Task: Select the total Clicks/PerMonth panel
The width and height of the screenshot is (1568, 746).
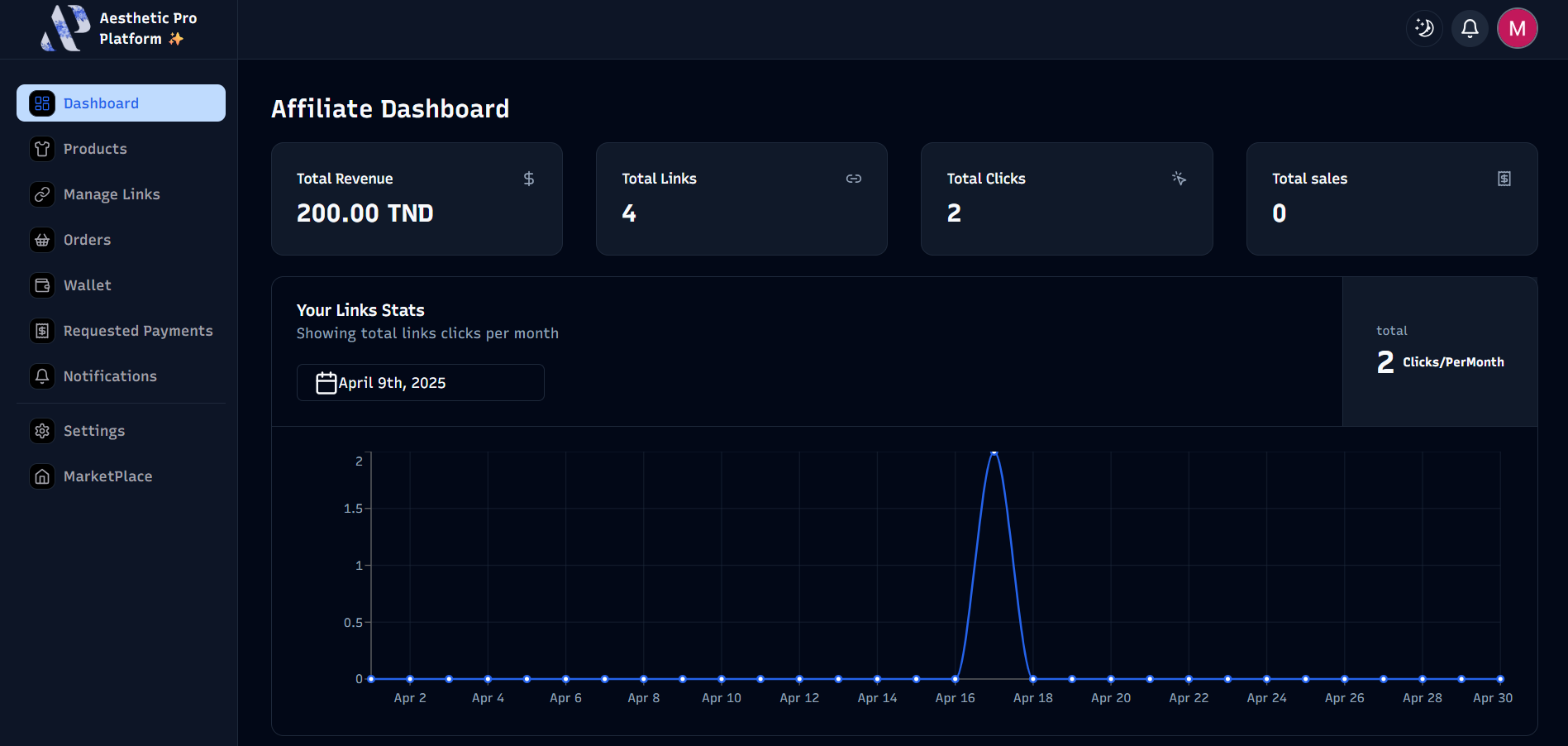Action: (x=1439, y=351)
